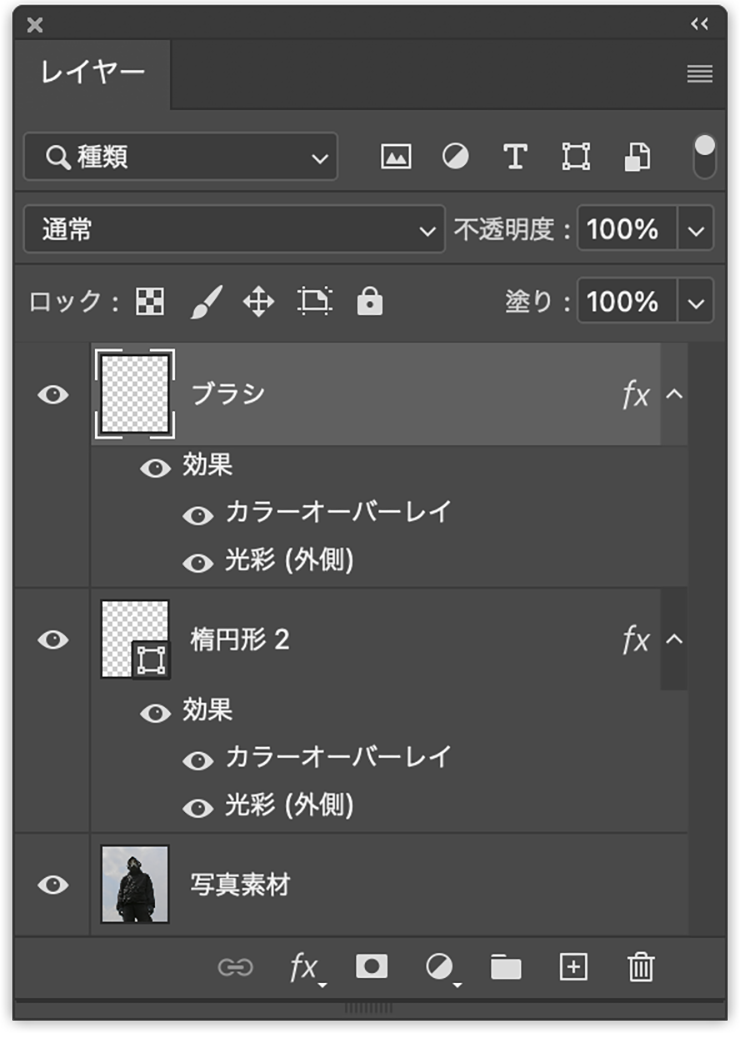Filter layers by shape layers
Viewport: 740px width, 1038px height.
575,157
